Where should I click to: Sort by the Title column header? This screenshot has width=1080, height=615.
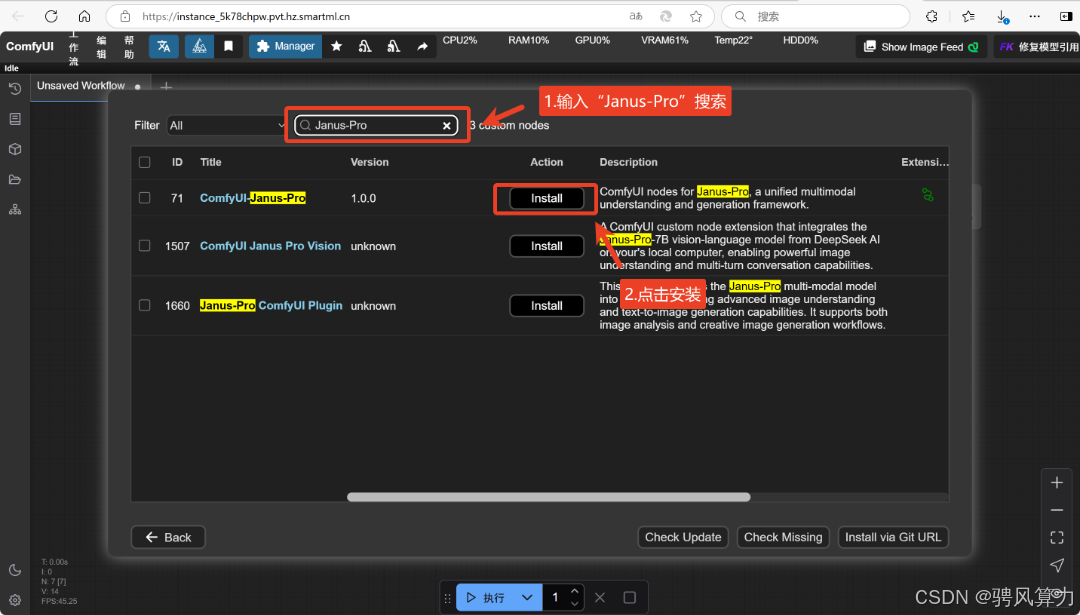tap(211, 163)
